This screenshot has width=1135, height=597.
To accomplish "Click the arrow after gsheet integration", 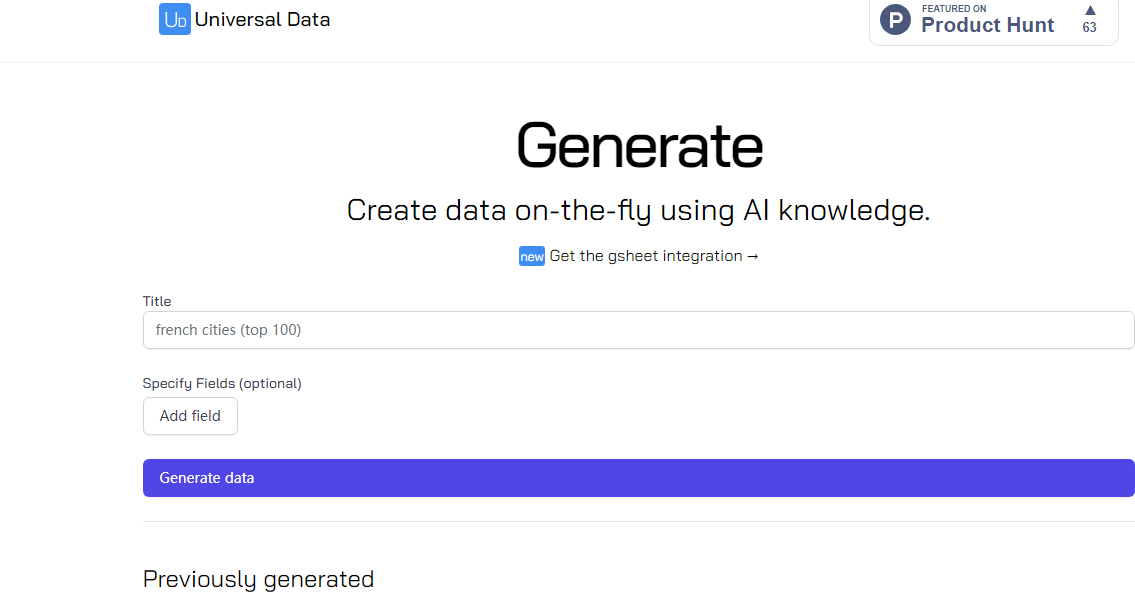I will 753,256.
